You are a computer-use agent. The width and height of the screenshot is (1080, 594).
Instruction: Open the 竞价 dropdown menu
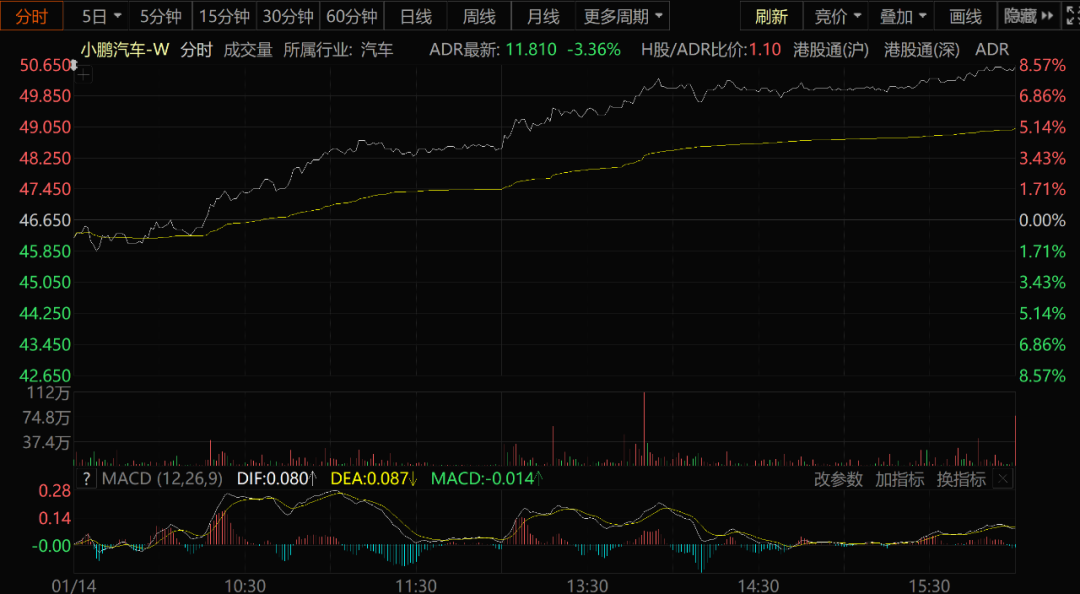pos(837,16)
